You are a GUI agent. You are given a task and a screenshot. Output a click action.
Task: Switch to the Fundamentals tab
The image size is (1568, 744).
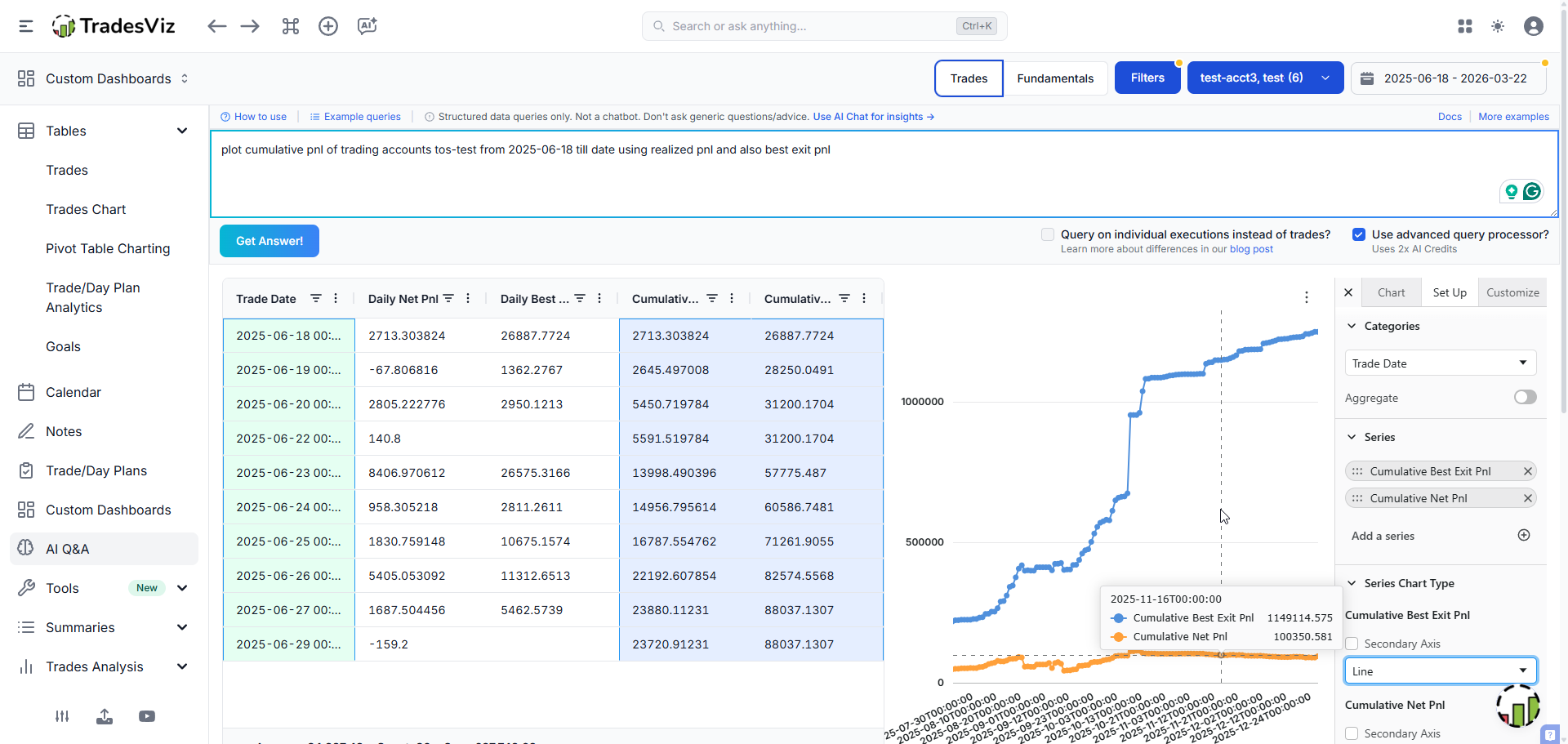click(x=1055, y=78)
